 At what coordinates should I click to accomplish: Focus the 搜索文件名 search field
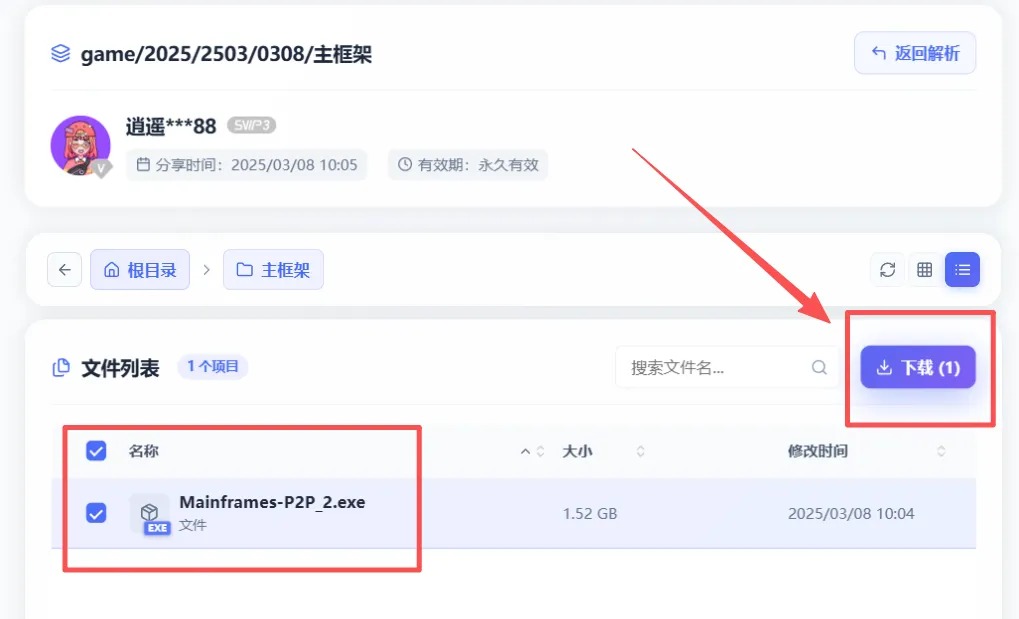point(727,367)
